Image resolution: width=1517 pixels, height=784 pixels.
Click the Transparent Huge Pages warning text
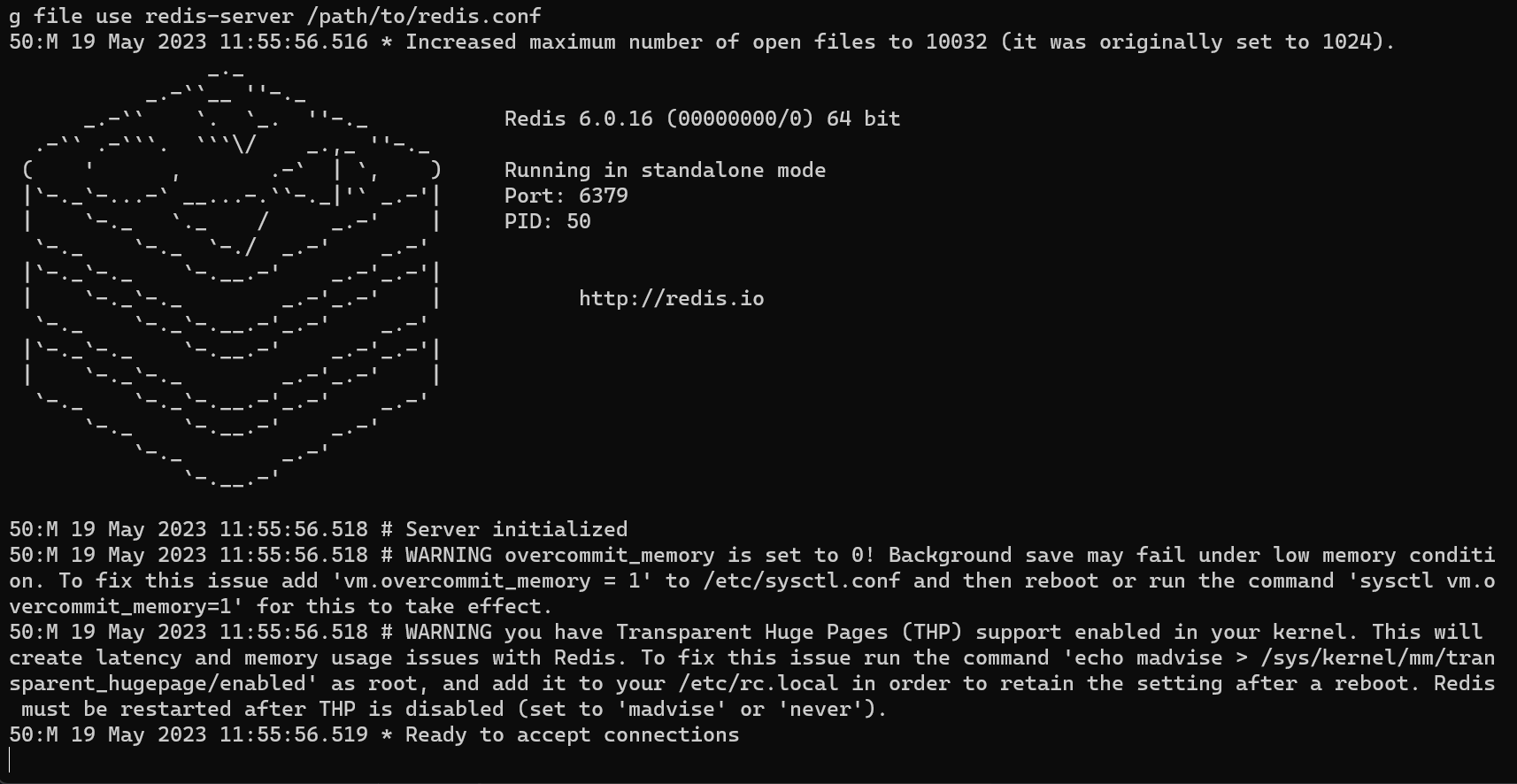[751, 671]
